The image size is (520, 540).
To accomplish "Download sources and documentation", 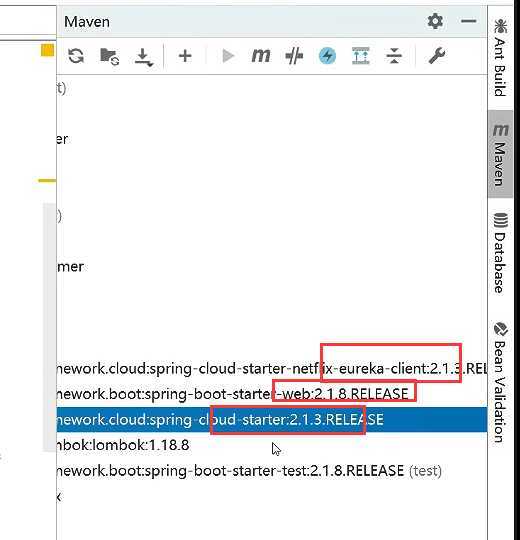I will pyautogui.click(x=144, y=57).
